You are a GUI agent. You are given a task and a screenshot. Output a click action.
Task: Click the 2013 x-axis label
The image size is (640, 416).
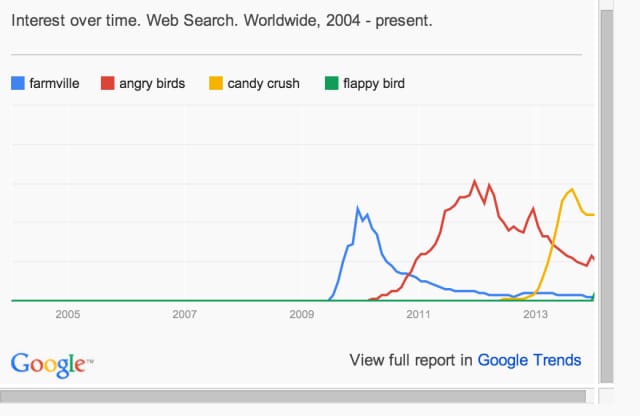coord(535,315)
